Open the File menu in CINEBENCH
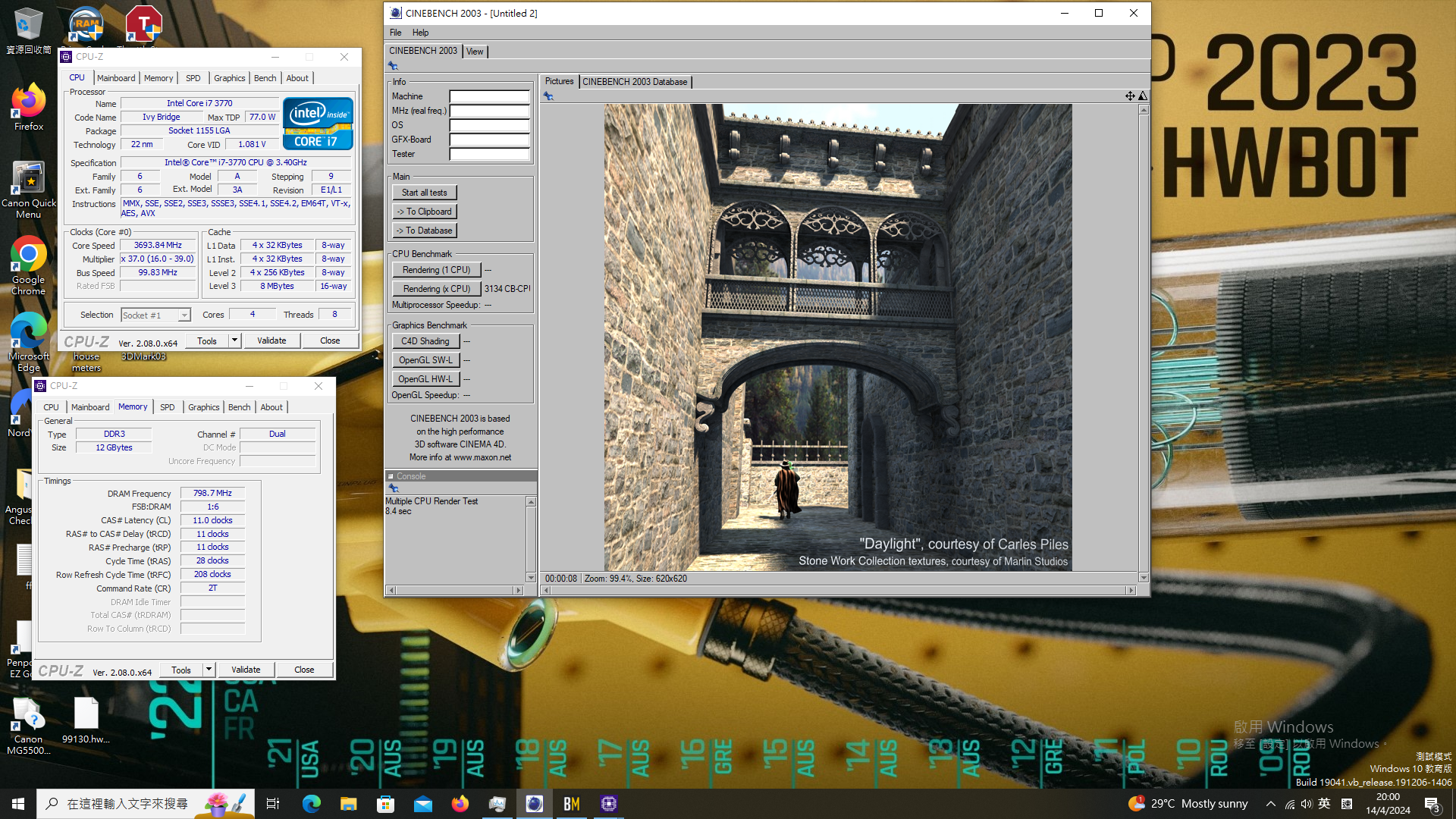 (395, 33)
